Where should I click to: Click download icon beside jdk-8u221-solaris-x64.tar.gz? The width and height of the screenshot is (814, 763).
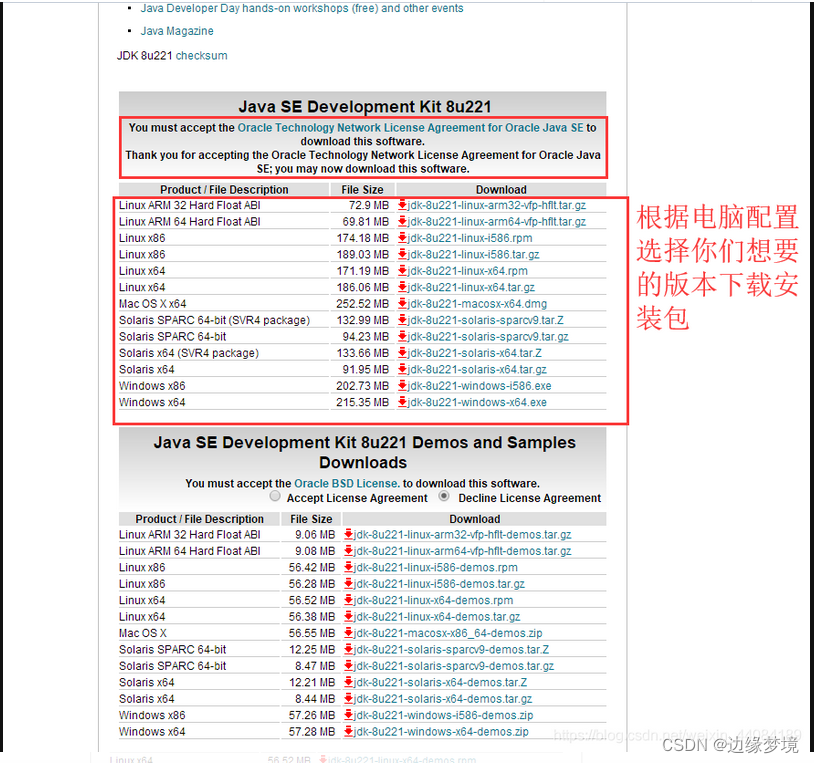402,370
